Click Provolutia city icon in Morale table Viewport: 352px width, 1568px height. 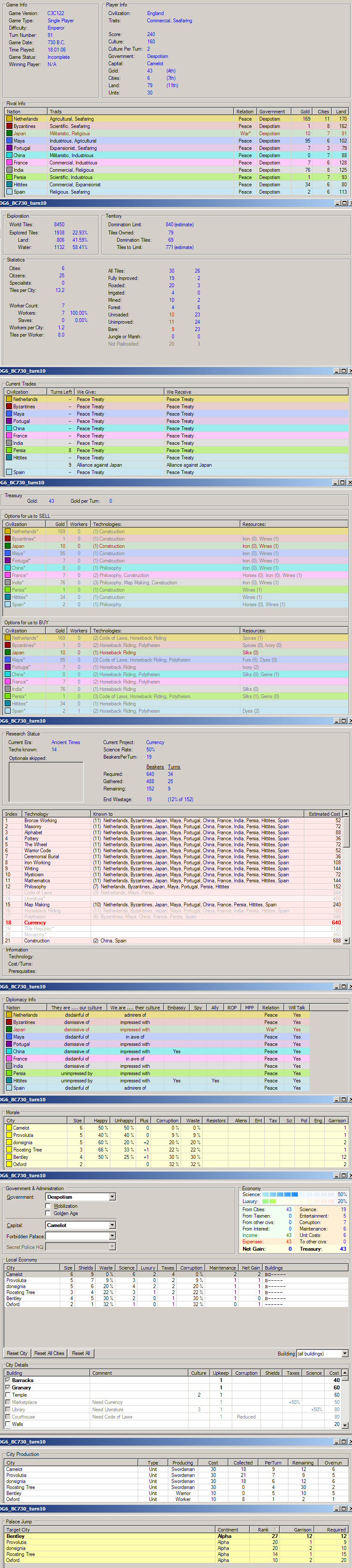(9, 1135)
